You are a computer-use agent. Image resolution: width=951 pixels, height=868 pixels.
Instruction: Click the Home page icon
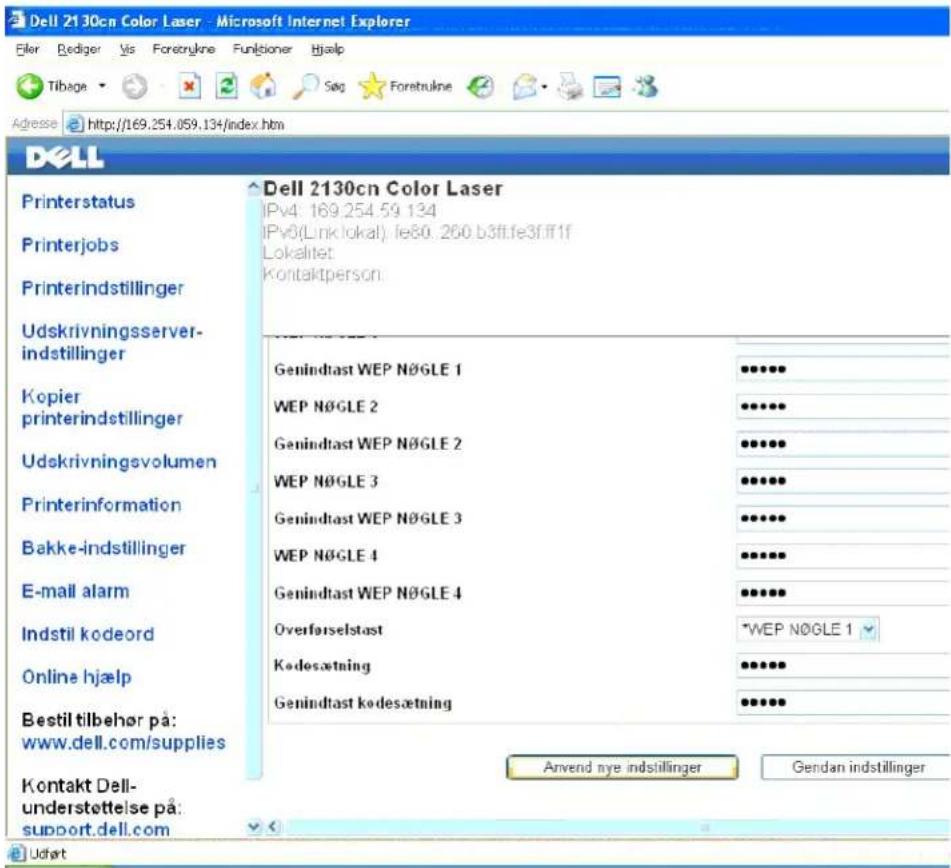point(263,86)
